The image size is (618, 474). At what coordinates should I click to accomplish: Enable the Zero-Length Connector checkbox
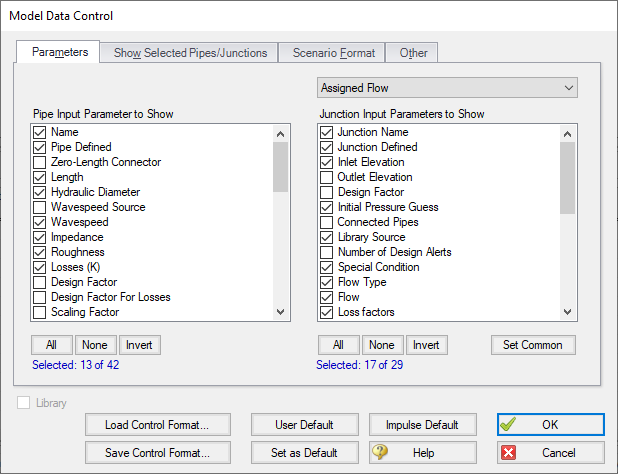[40, 162]
